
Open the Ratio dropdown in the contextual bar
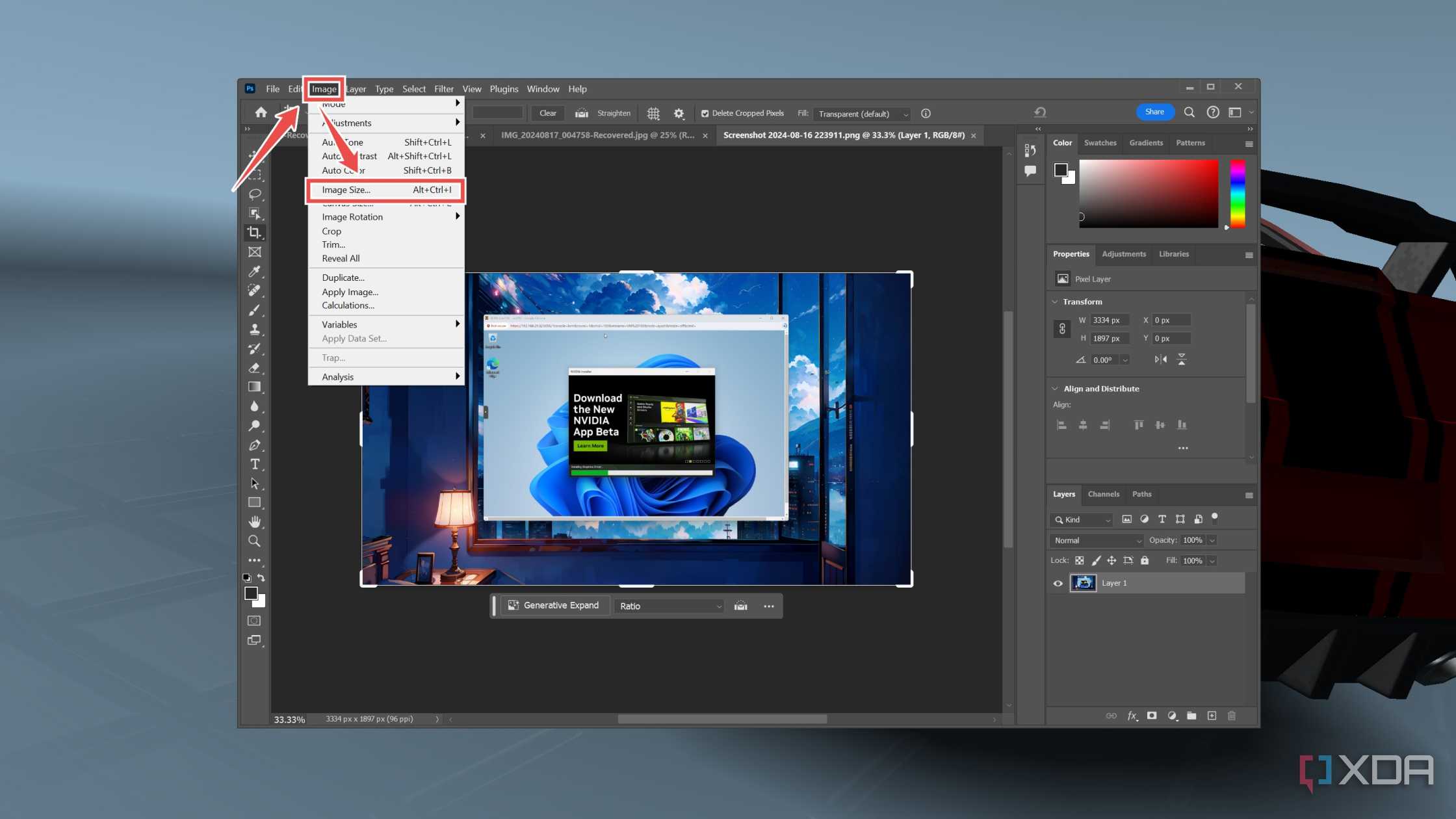pos(669,606)
